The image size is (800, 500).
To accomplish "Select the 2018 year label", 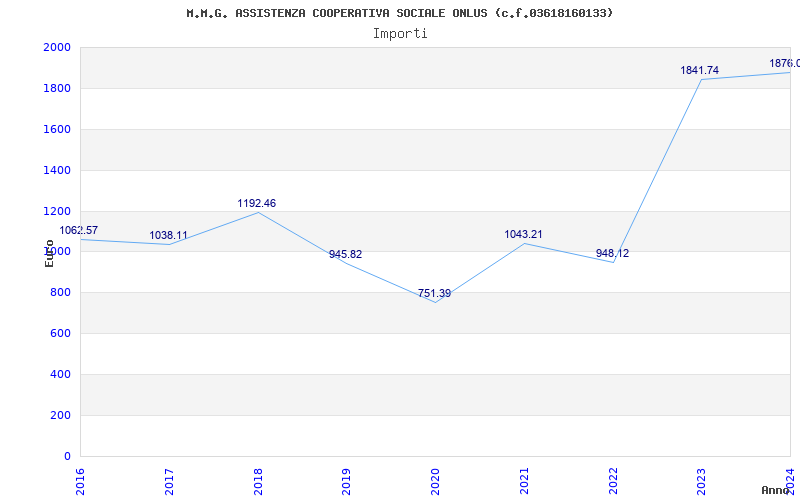I will pos(258,482).
